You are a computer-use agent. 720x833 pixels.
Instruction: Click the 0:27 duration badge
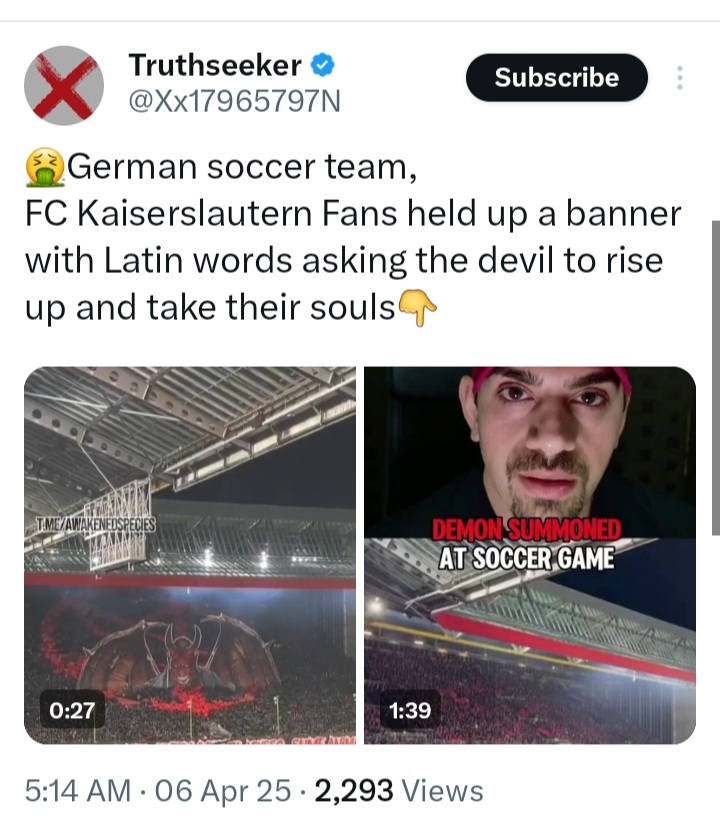point(72,710)
